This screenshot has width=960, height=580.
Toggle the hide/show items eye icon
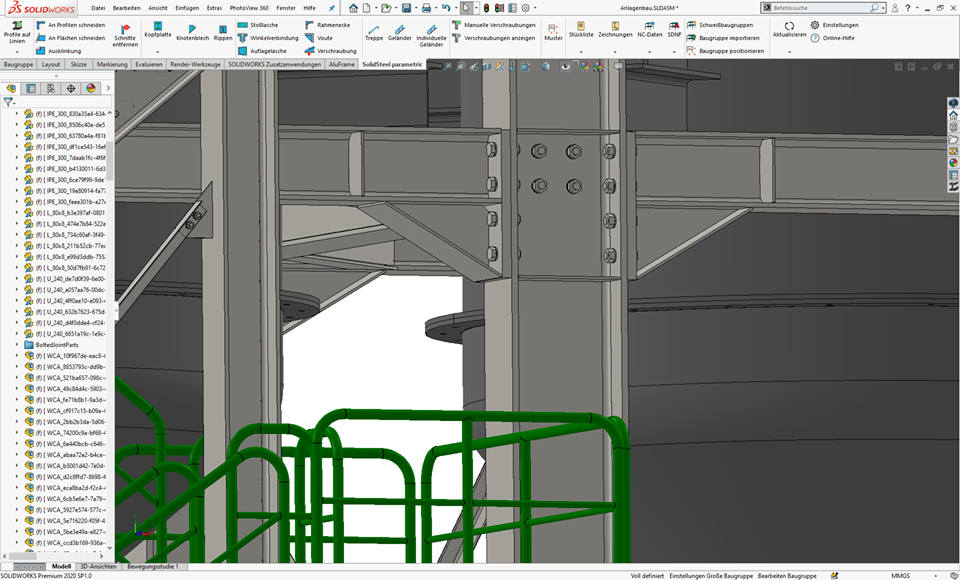566,66
